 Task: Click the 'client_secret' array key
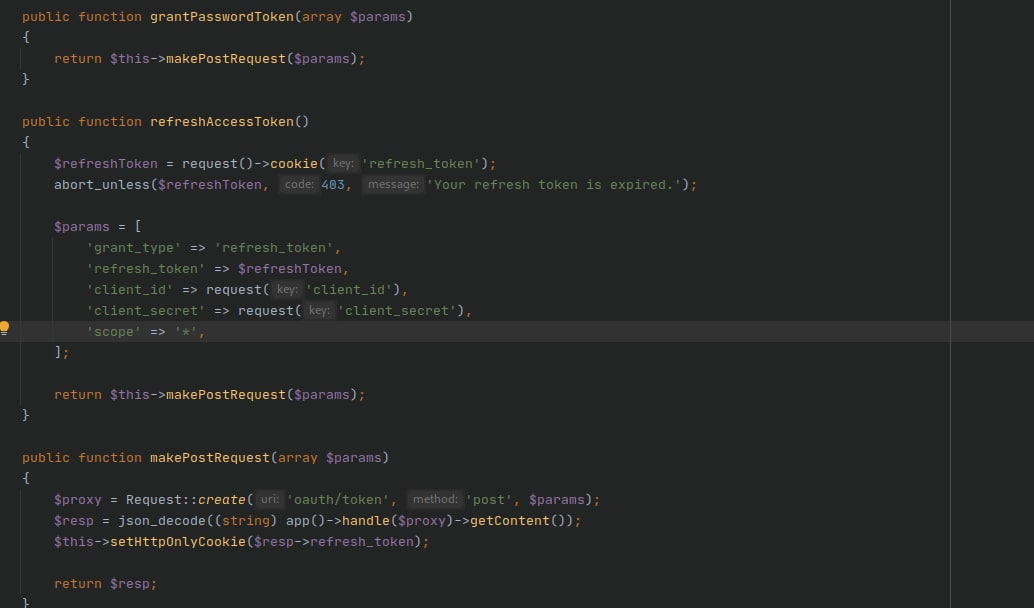coord(146,311)
